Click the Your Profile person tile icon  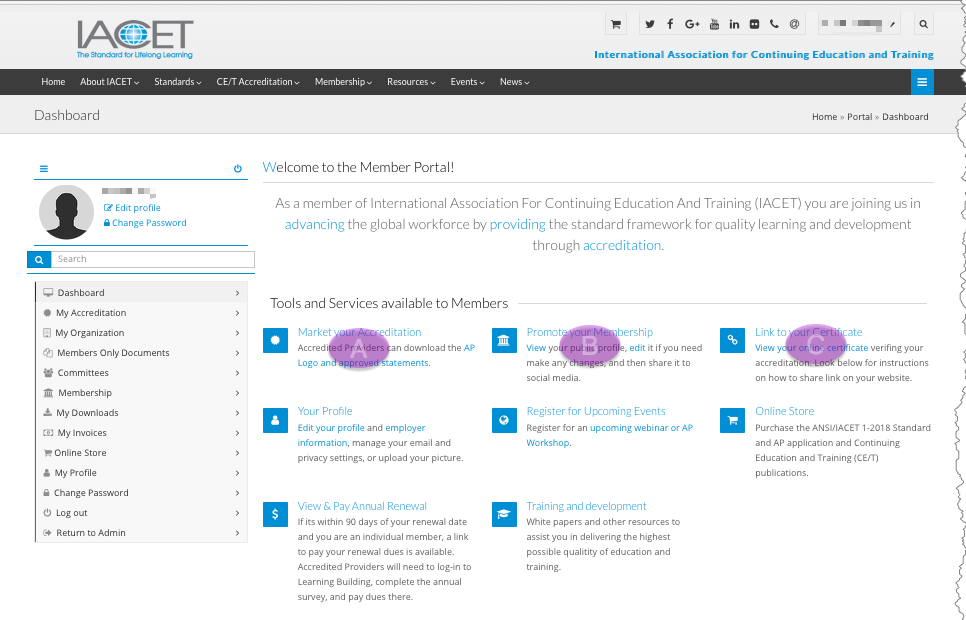click(275, 420)
